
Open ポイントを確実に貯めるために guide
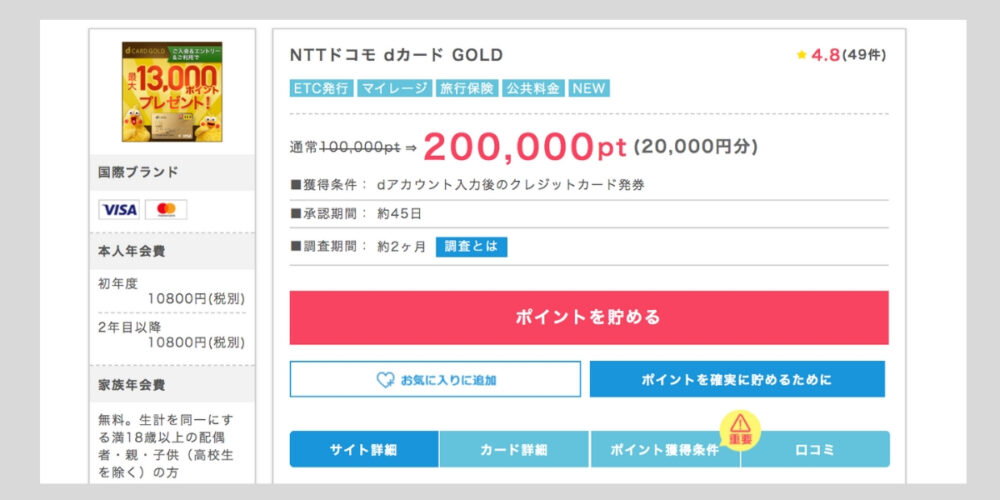tap(737, 379)
